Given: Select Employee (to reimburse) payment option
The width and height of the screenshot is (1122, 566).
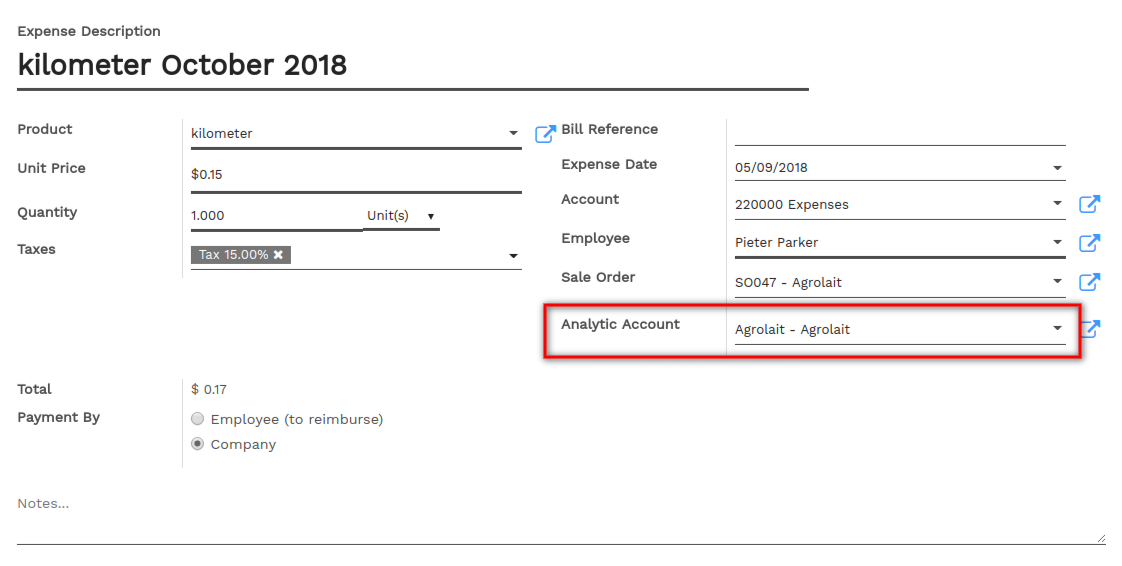Looking at the screenshot, I should (x=197, y=419).
